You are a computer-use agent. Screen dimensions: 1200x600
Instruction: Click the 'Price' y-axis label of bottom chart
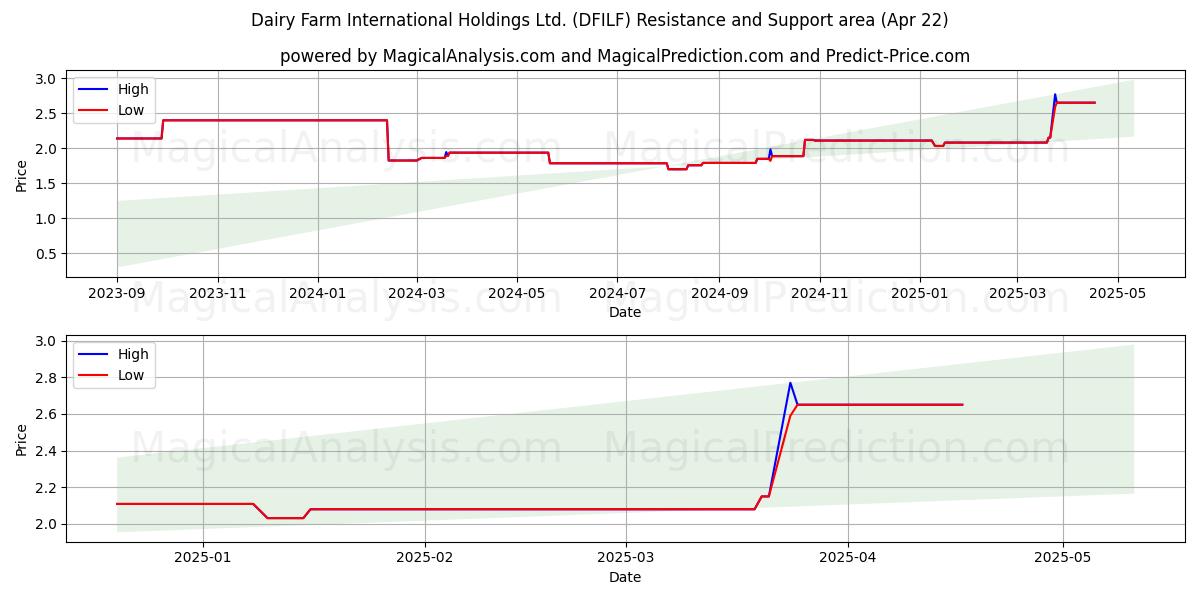tap(21, 439)
